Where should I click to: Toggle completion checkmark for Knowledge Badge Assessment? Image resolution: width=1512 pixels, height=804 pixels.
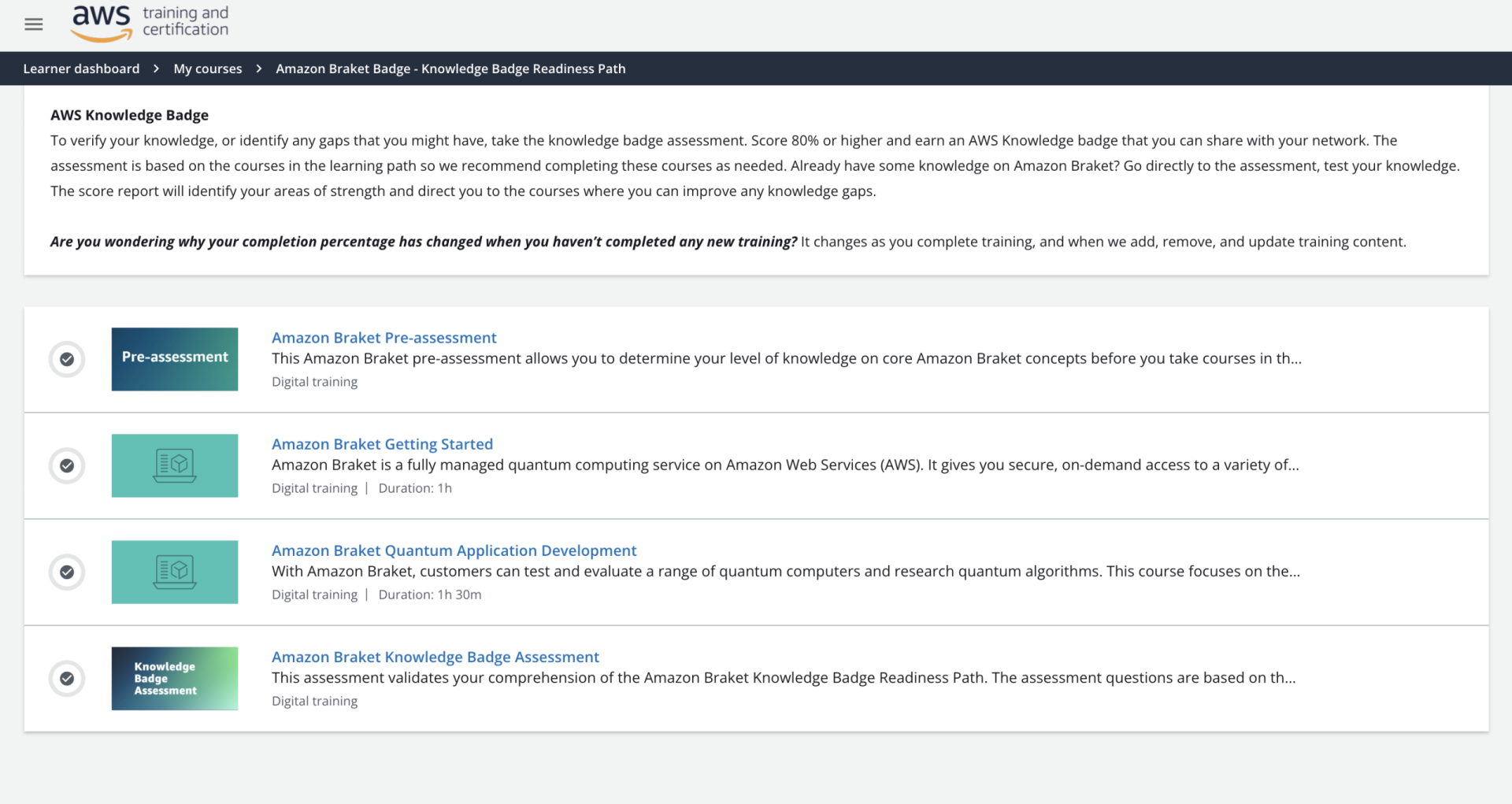pos(67,678)
